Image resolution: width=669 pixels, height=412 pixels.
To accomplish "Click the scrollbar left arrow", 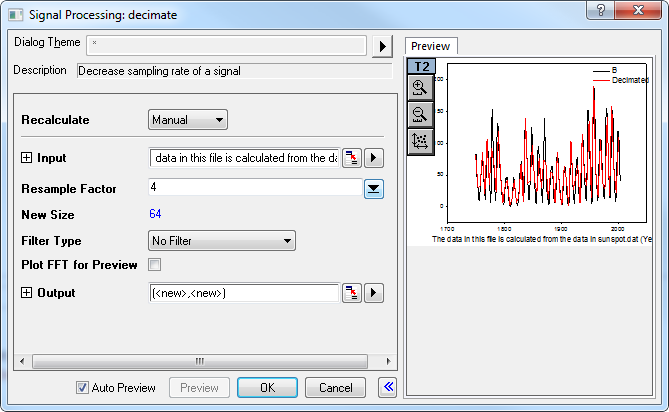I will pos(22,361).
